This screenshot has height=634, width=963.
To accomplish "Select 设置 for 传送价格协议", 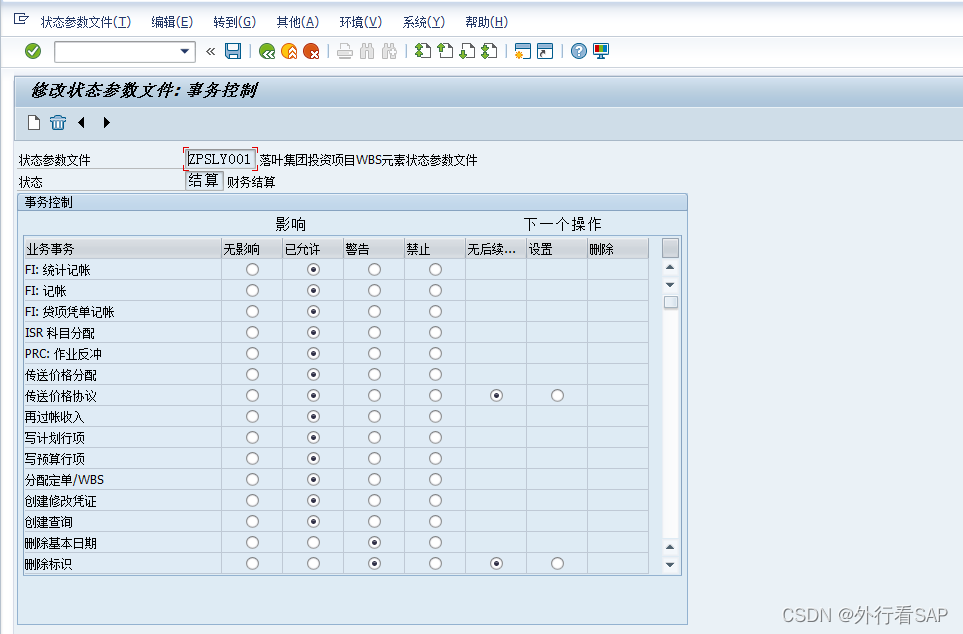I will (x=557, y=396).
